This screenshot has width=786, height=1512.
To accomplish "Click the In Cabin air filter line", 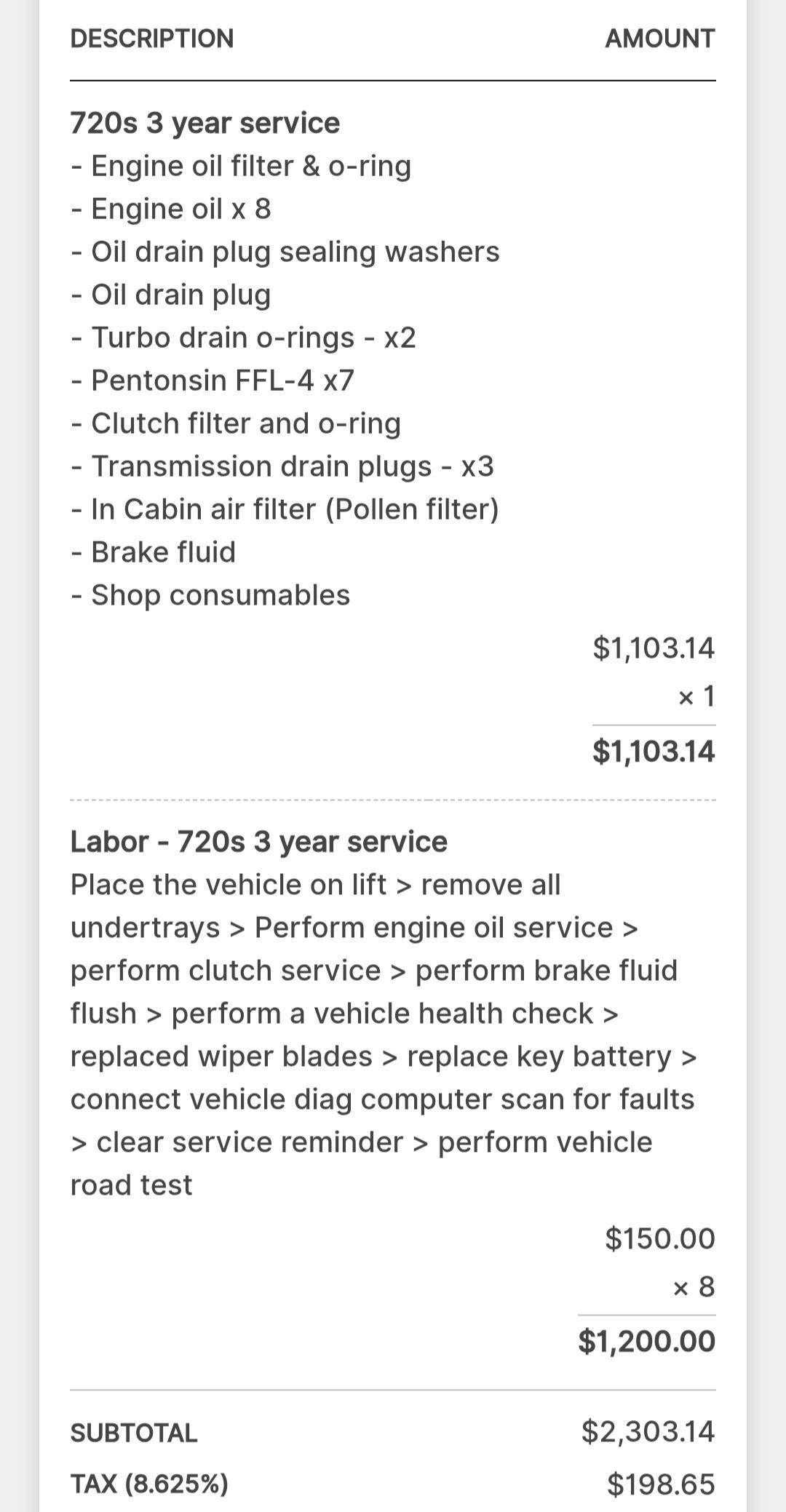I will (x=285, y=509).
